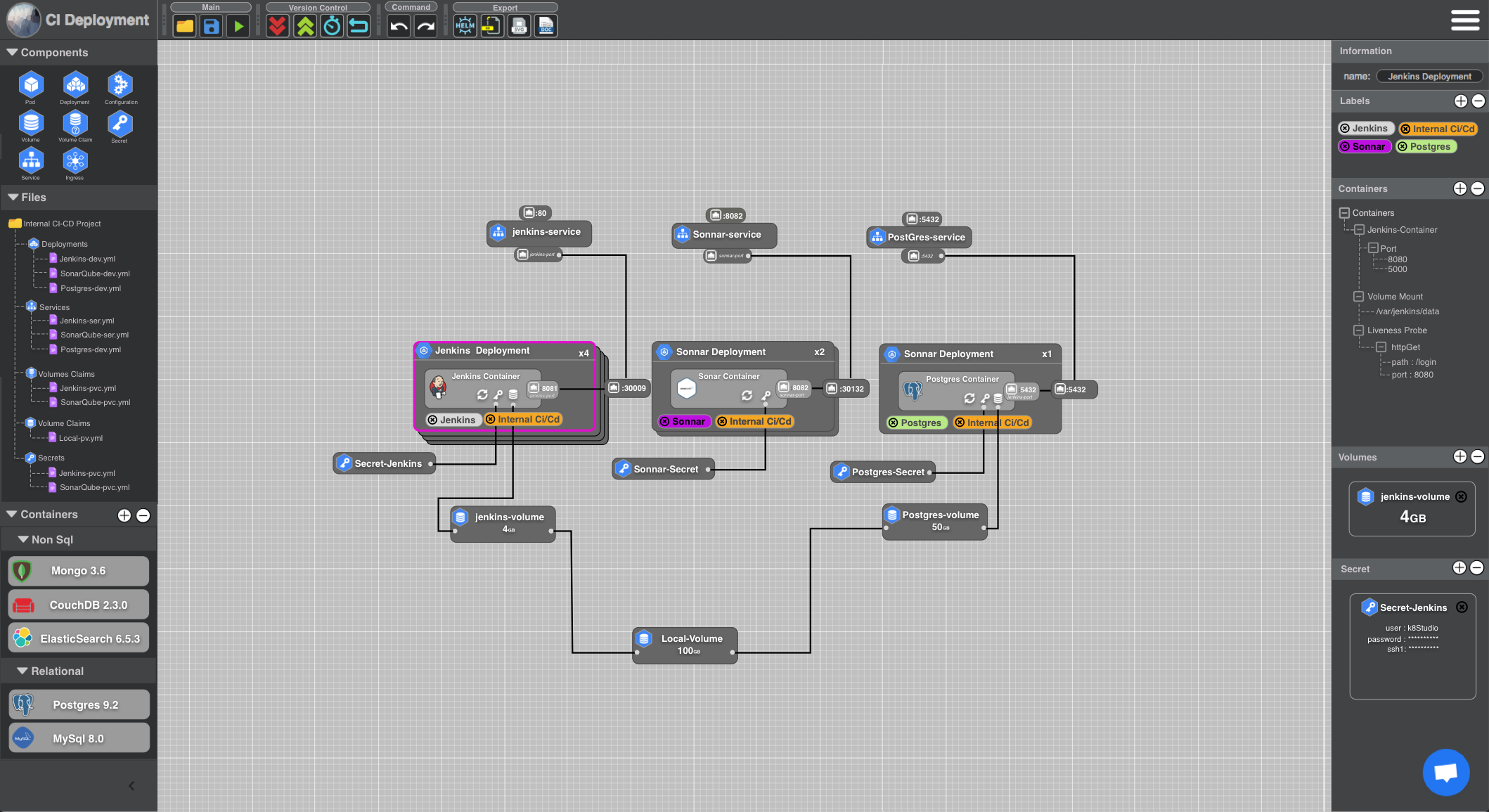Remove the Sonnar label from Labels panel
The width and height of the screenshot is (1489, 812).
1345,147
